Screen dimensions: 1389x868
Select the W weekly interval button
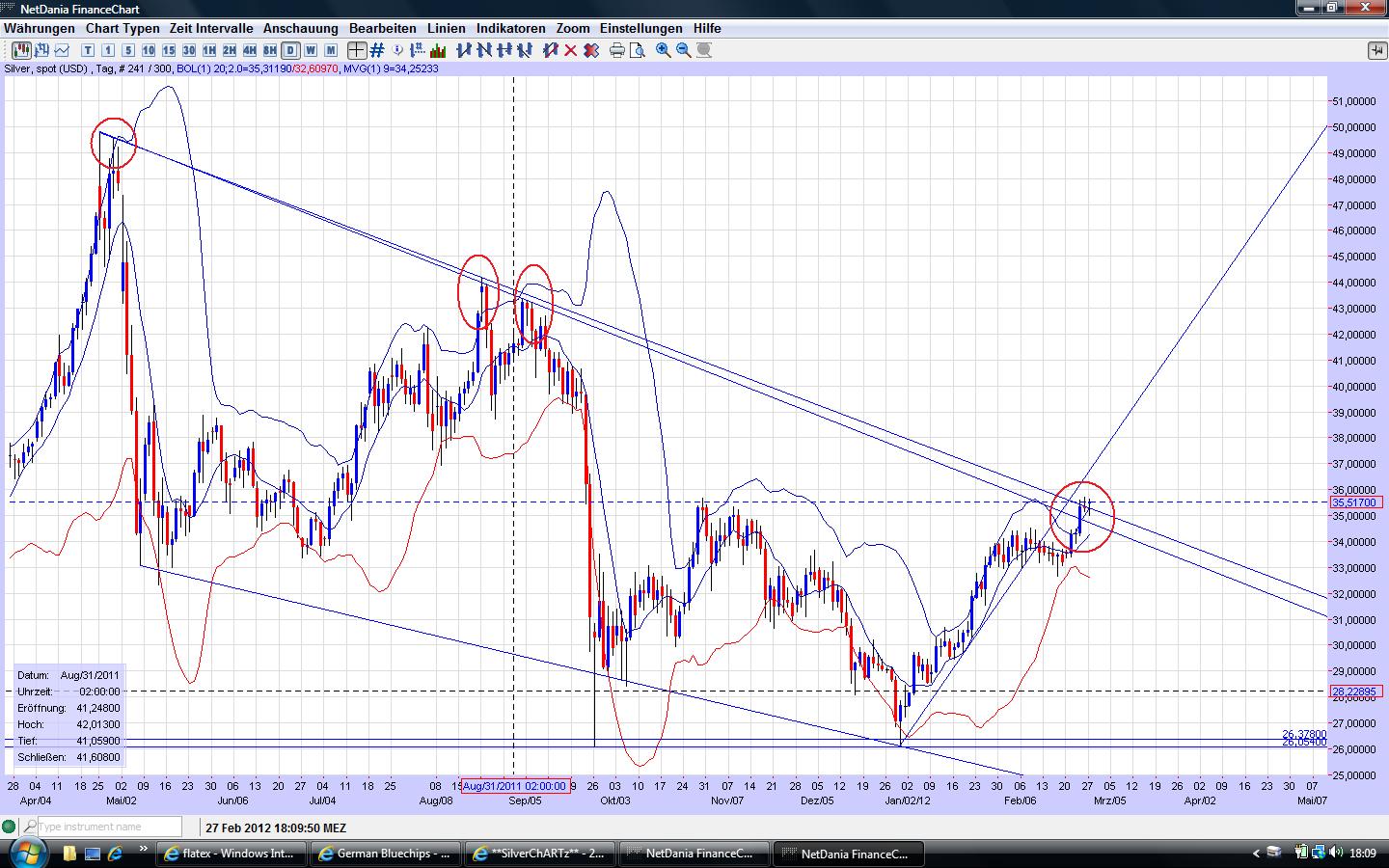tap(311, 50)
